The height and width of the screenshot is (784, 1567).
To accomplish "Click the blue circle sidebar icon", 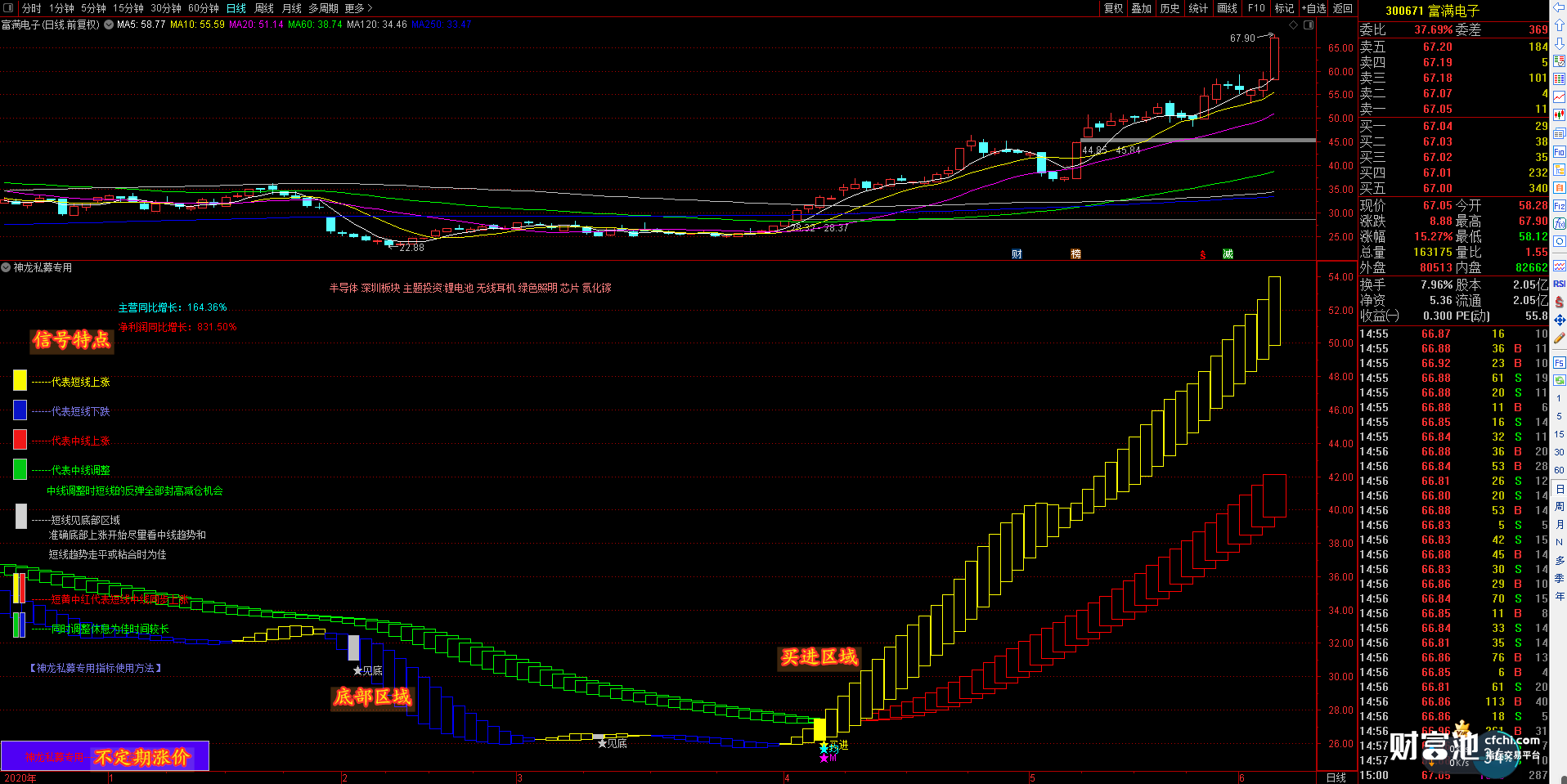I will pyautogui.click(x=1560, y=241).
